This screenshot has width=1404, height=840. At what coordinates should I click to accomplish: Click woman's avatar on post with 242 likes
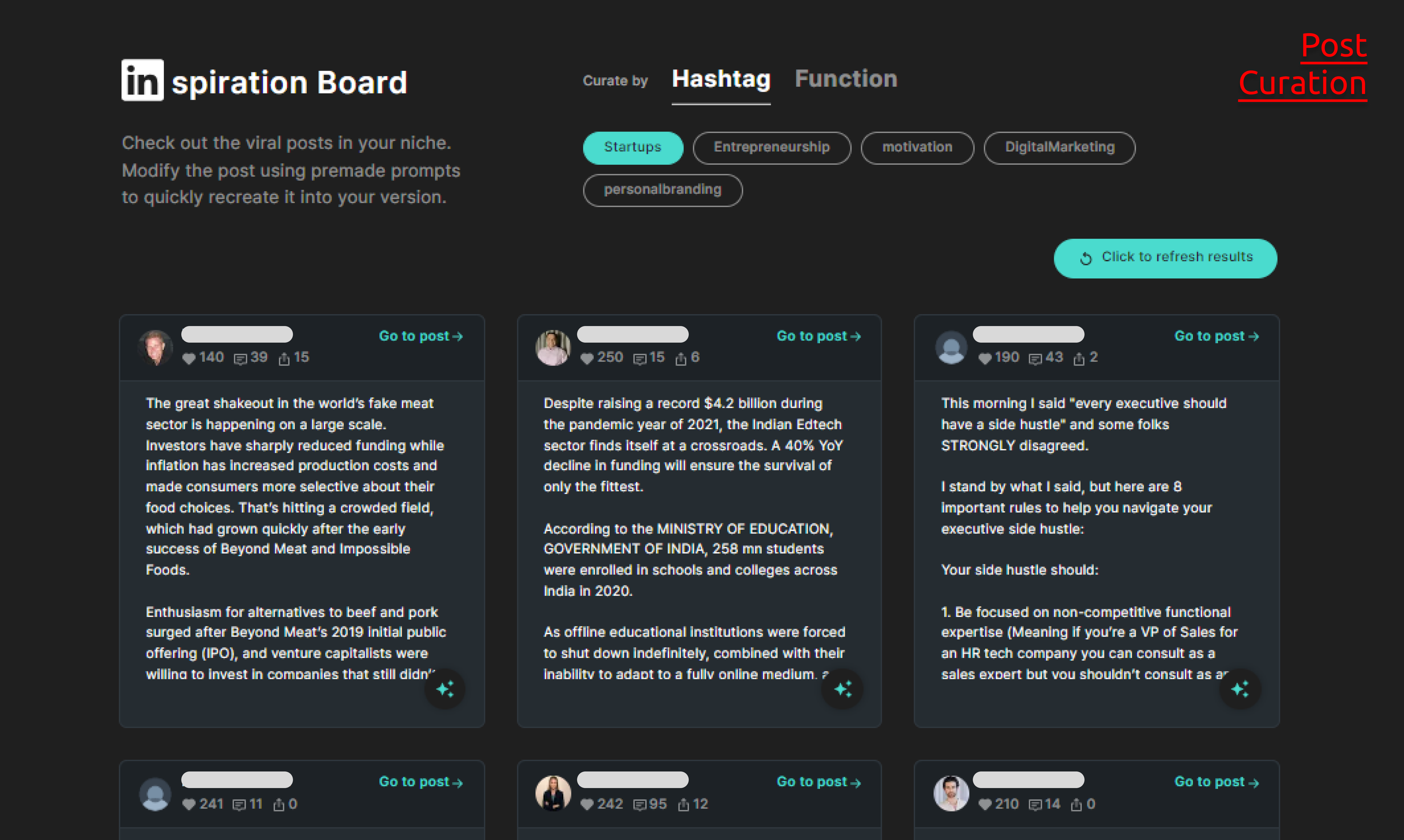[553, 794]
